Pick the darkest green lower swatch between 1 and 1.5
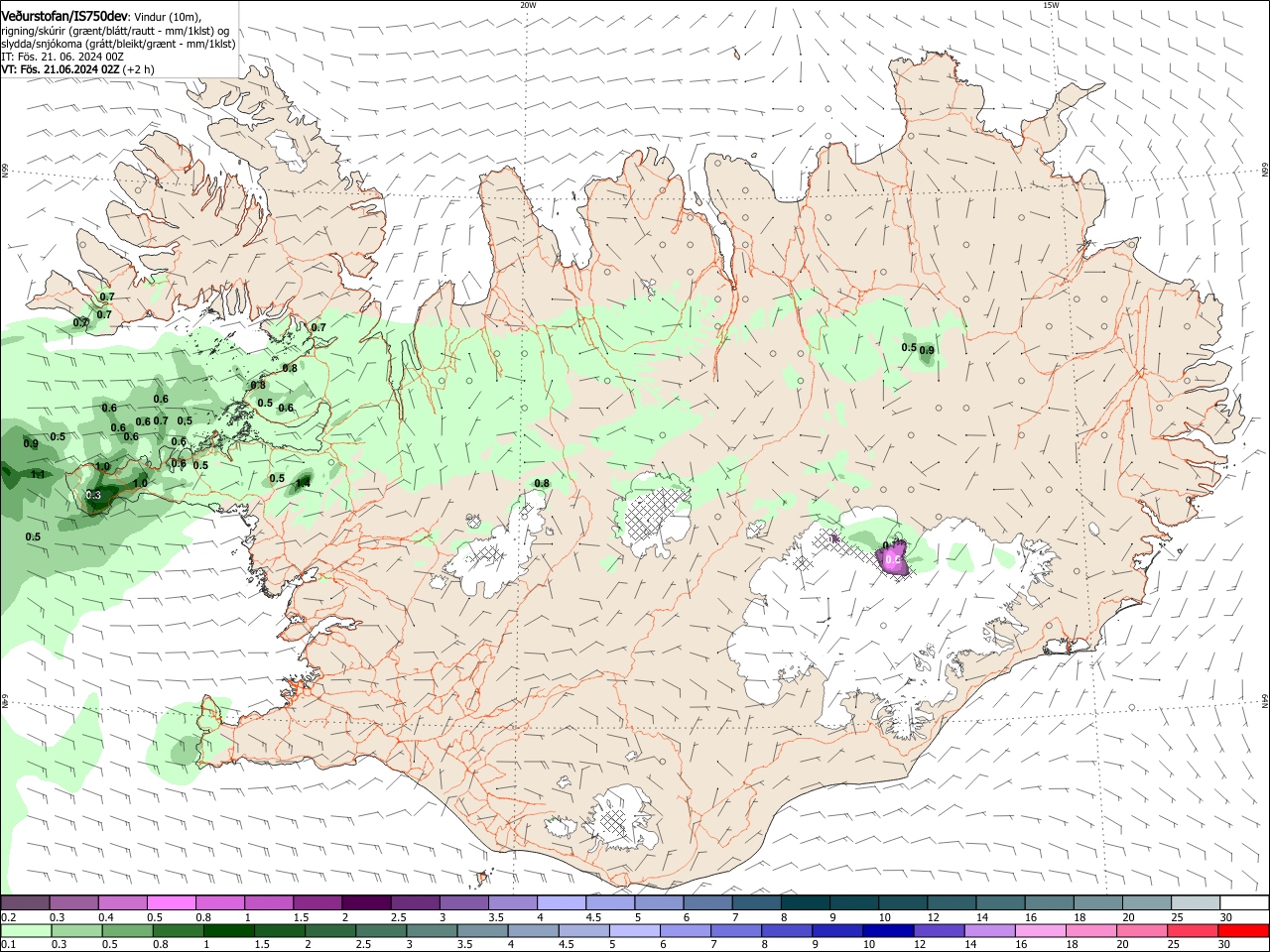Image resolution: width=1270 pixels, height=952 pixels. [228, 930]
